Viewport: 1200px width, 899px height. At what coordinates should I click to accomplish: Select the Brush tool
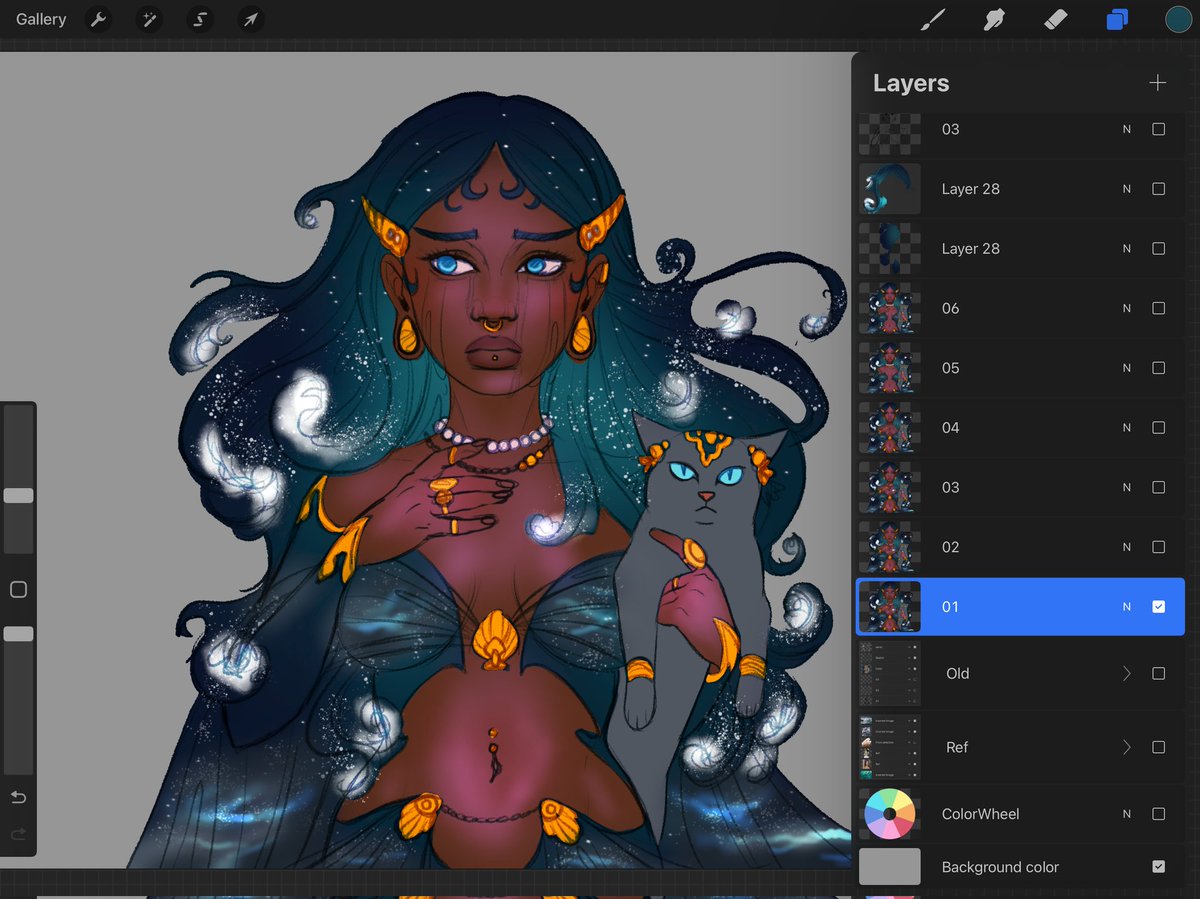coord(932,19)
